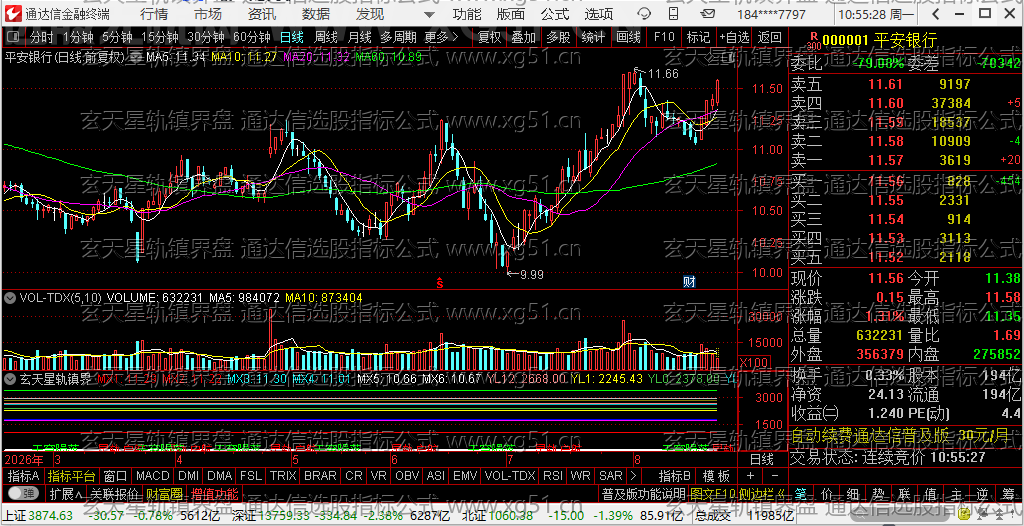Click the 日线 period label below chart
The width and height of the screenshot is (1024, 526).
pyautogui.click(x=761, y=459)
